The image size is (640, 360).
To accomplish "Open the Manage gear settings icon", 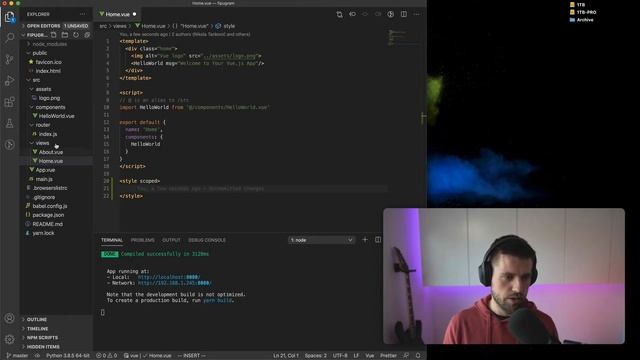I will click(x=9, y=339).
